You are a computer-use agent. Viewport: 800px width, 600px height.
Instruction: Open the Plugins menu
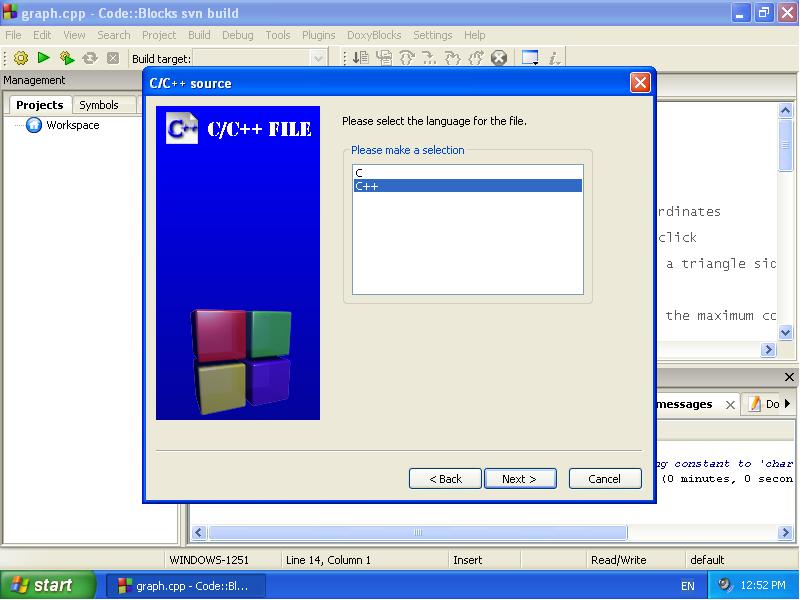318,35
